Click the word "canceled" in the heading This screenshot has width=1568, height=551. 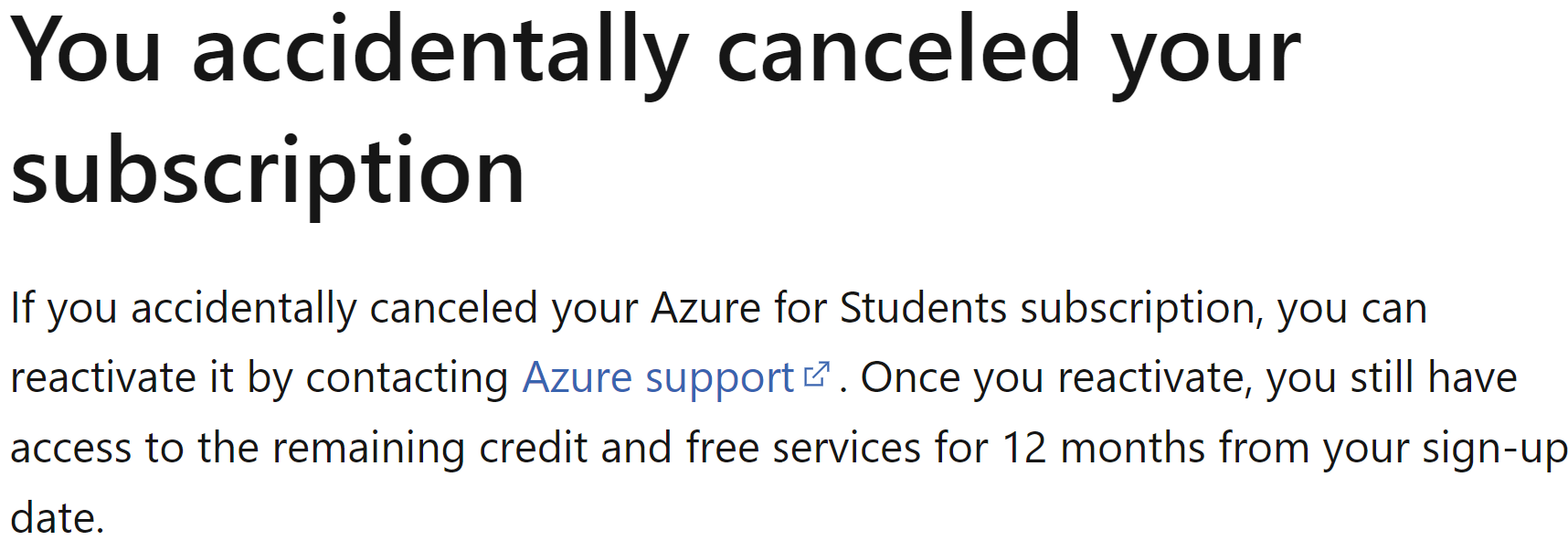pyautogui.click(x=899, y=51)
